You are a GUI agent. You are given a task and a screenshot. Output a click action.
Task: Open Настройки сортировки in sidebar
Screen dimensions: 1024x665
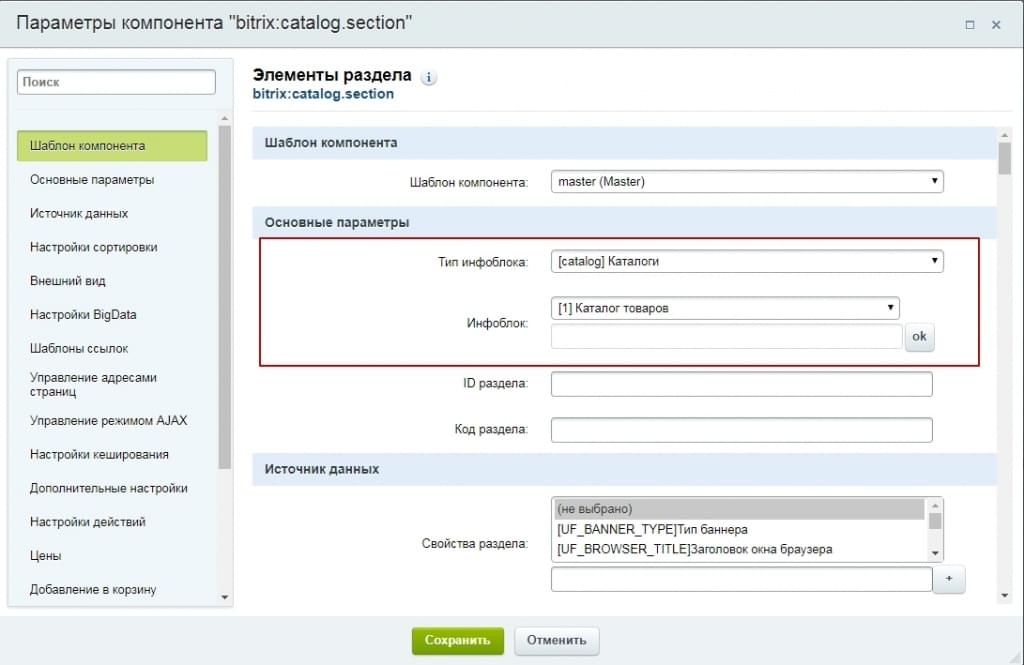tap(94, 247)
